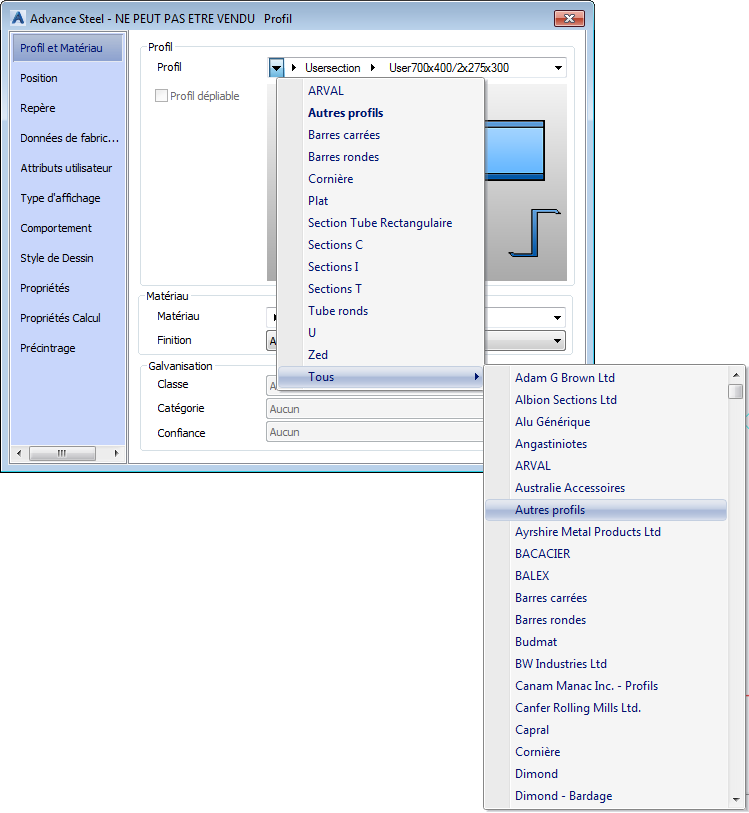Select Adam G Brown Ltd in submenu
This screenshot has height=813, width=749.
tap(606, 378)
